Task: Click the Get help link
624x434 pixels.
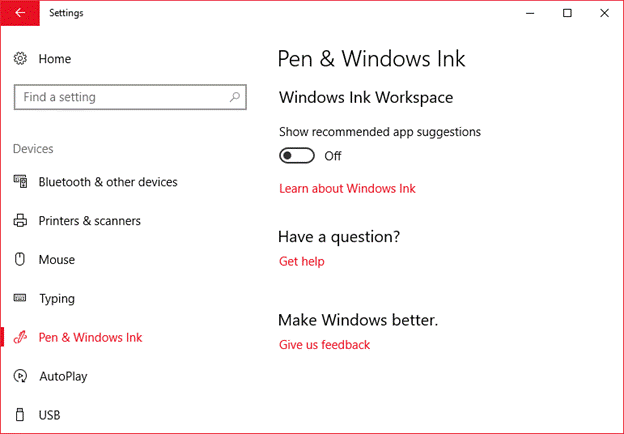Action: [x=301, y=261]
